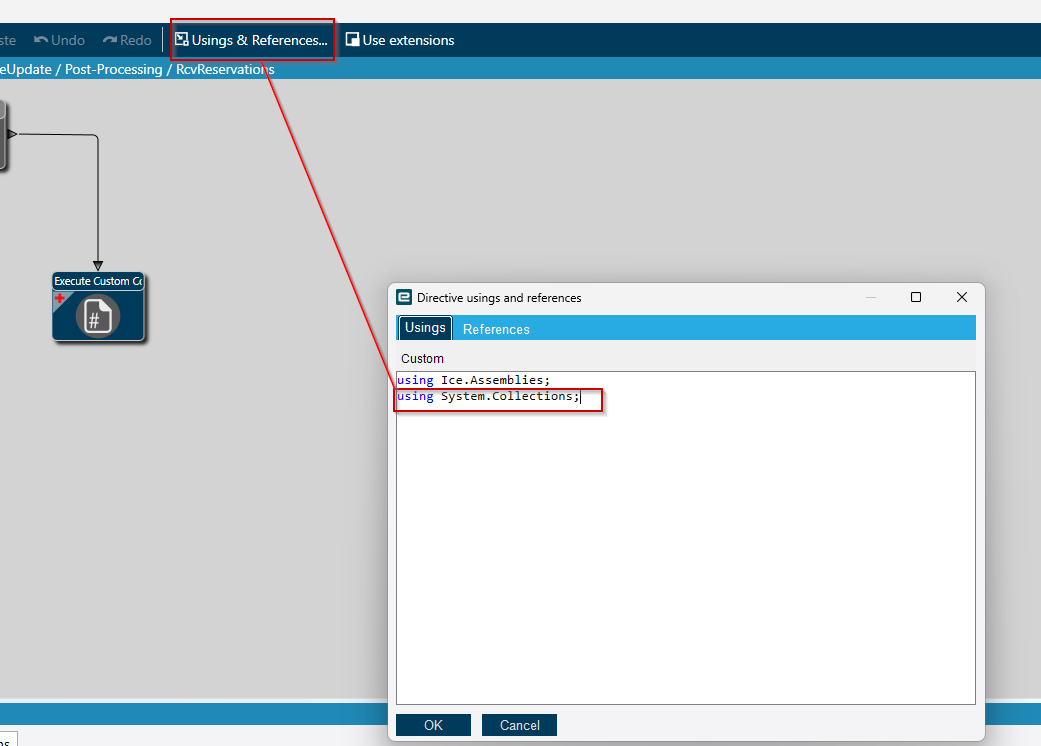Screen dimensions: 1041x746
Task: Click the Usings & References window icon
Action: (x=181, y=39)
